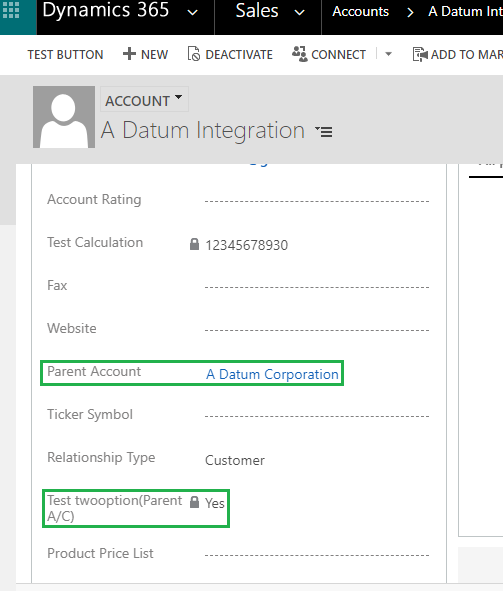The image size is (503, 591).
Task: Open the app launcher waffle icon
Action: [x=11, y=10]
